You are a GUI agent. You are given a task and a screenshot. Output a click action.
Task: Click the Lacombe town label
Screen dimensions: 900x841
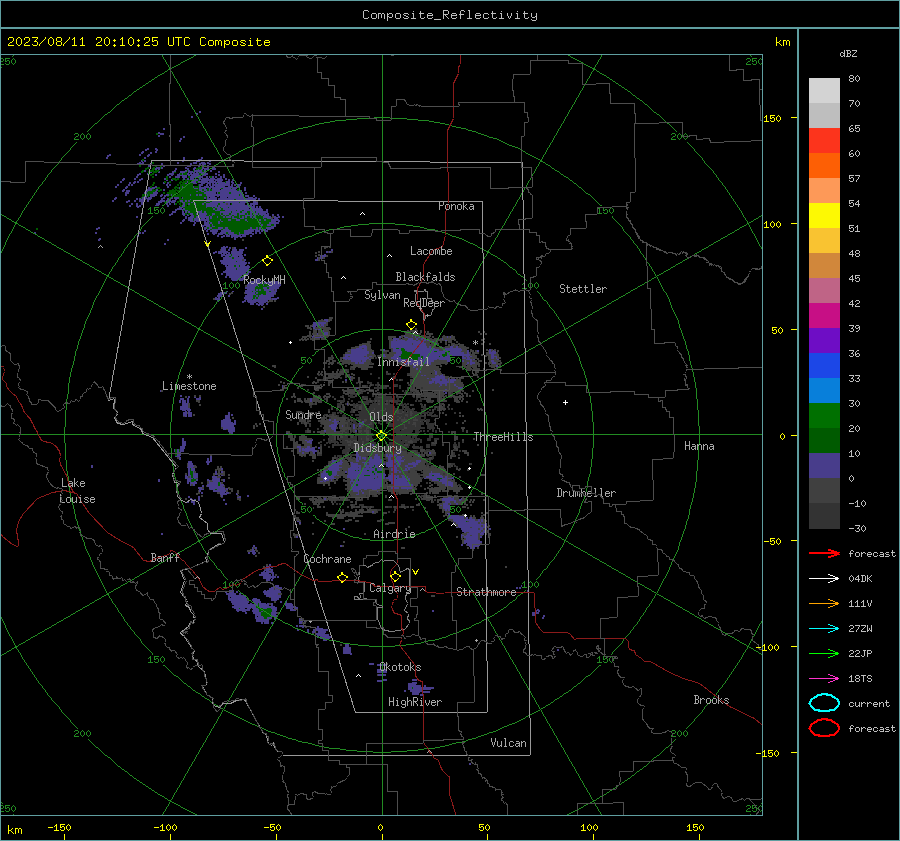coord(431,251)
